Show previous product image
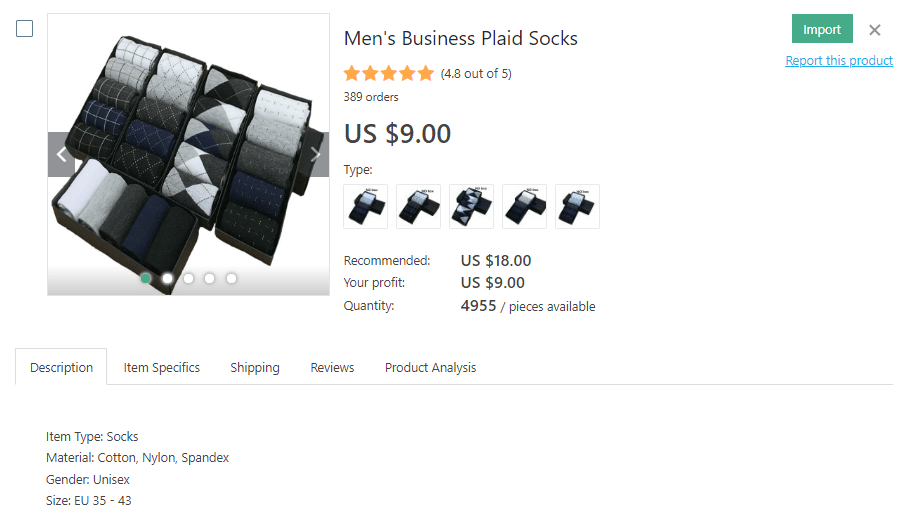The width and height of the screenshot is (909, 519). (x=61, y=154)
